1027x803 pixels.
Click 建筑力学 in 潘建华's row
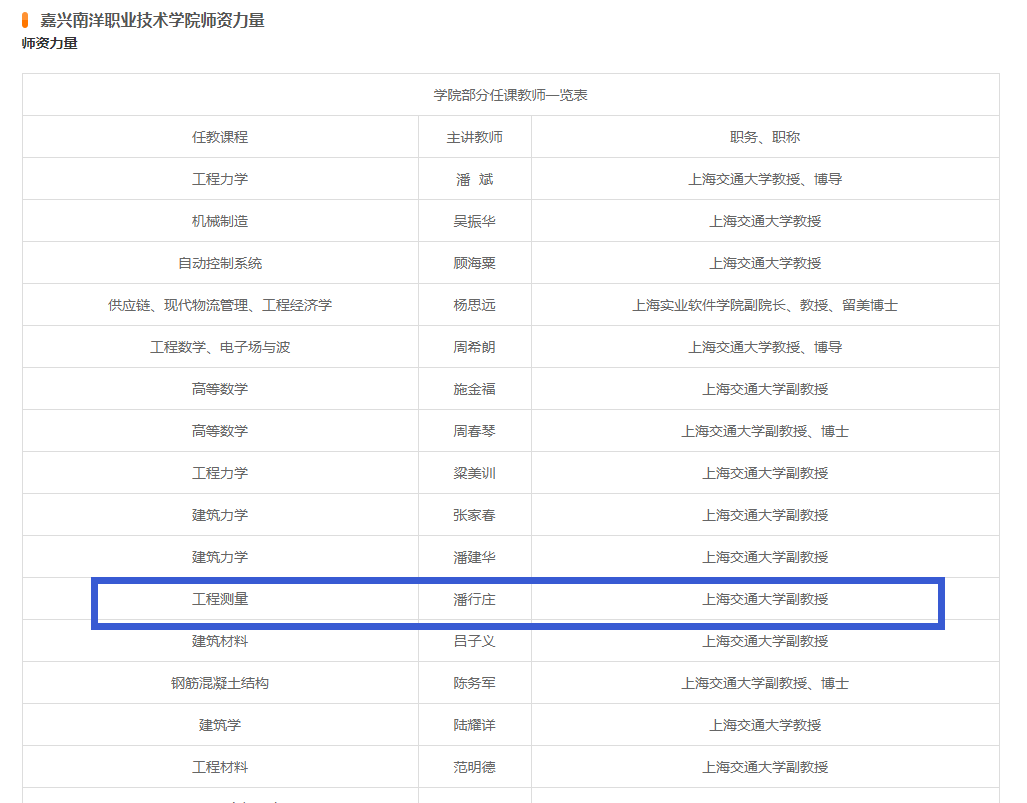pos(220,557)
